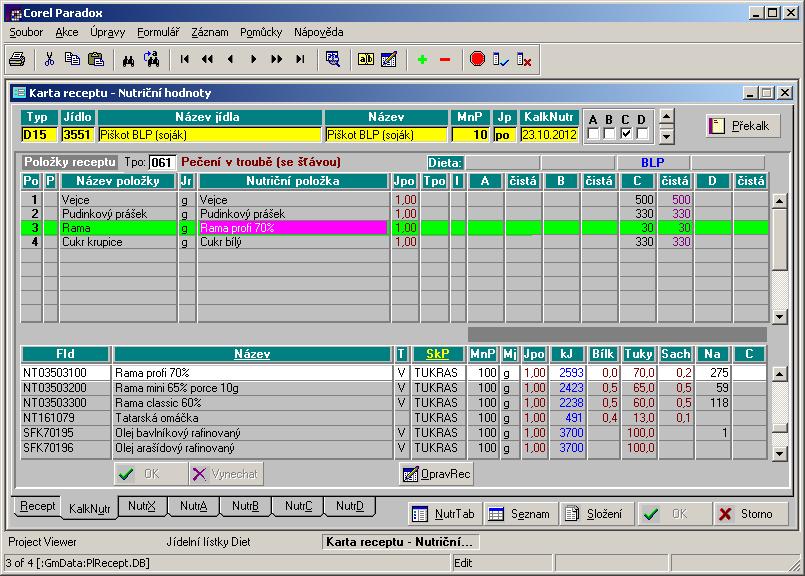Toggle checkbox B in diet group
Image resolution: width=805 pixels, height=576 pixels.
click(x=609, y=133)
